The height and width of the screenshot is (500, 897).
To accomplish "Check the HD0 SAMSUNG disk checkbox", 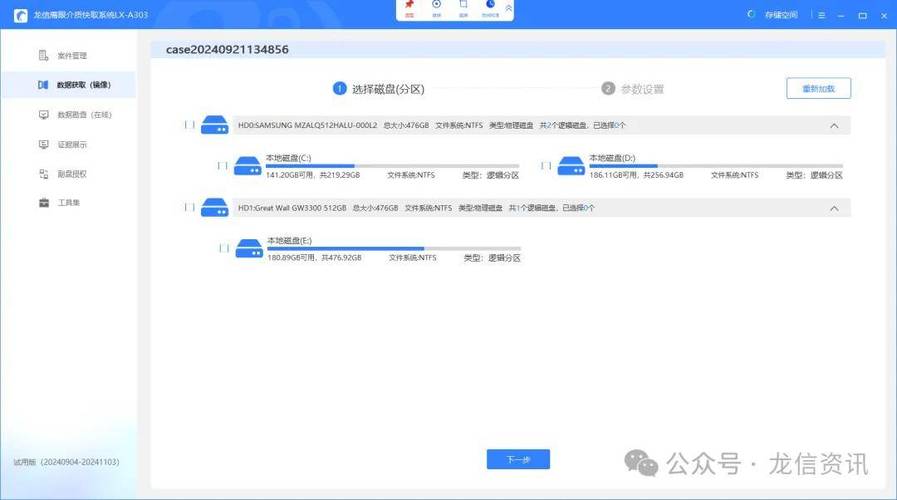I will click(x=189, y=125).
